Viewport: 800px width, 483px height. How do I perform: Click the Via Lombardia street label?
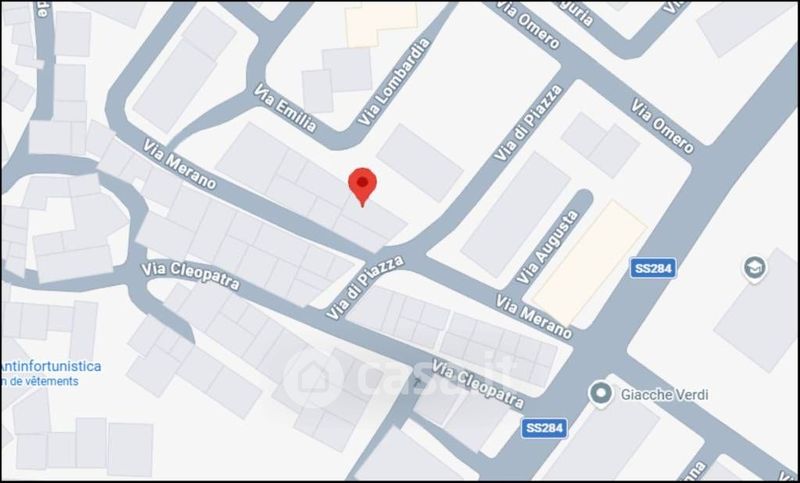click(x=394, y=81)
